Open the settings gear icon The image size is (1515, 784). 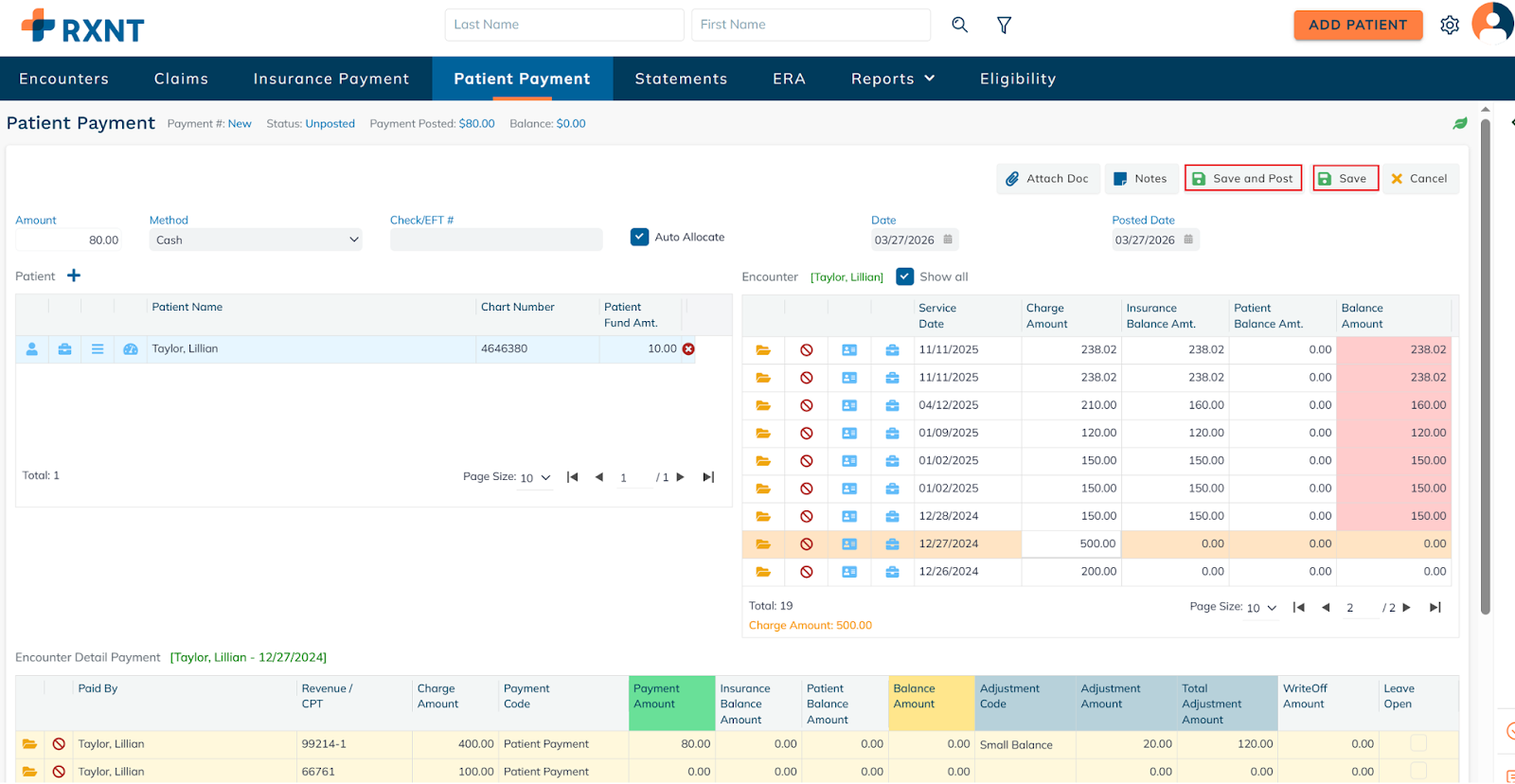click(x=1449, y=26)
